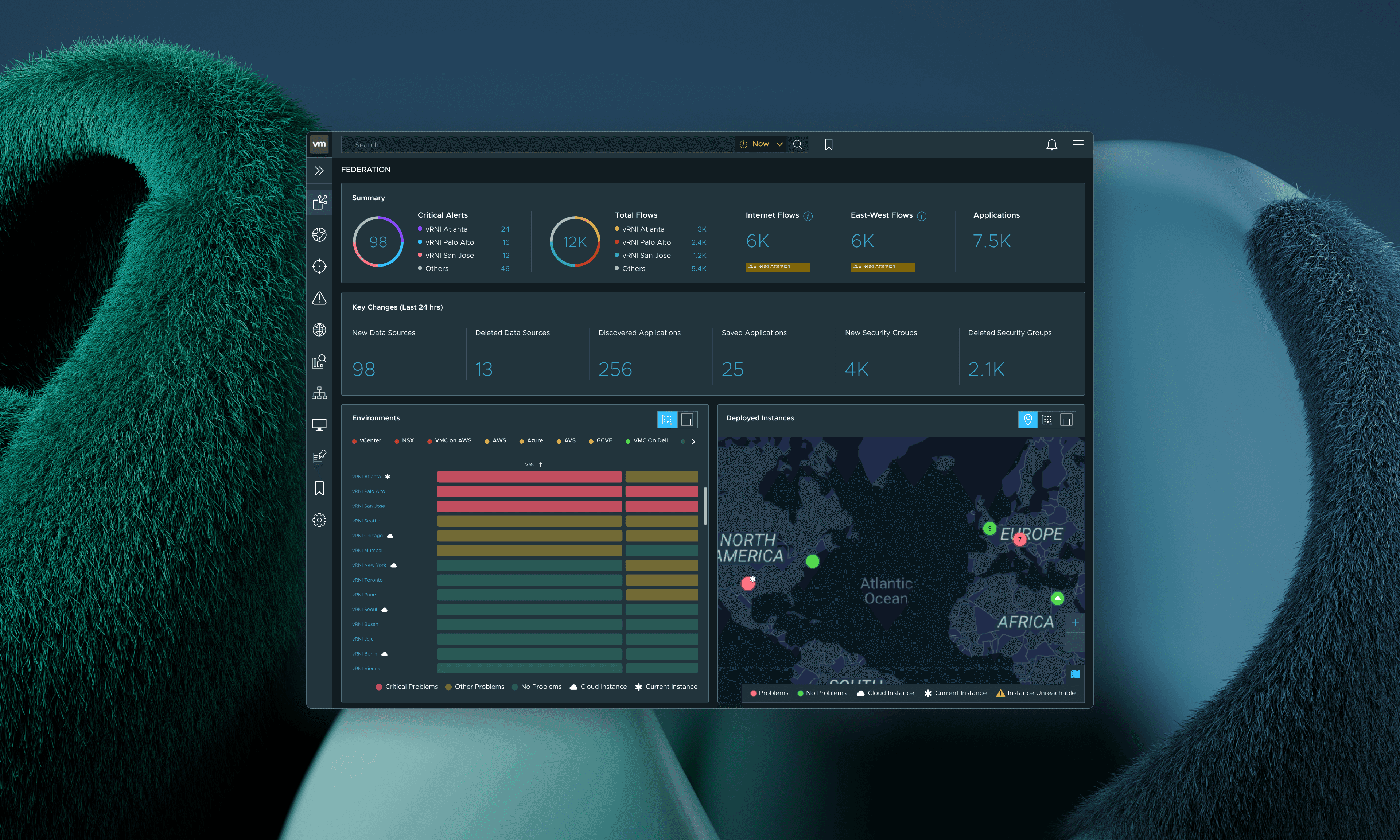Click the vRNI Toronto green VMs bar
The height and width of the screenshot is (840, 1400).
coord(529,580)
